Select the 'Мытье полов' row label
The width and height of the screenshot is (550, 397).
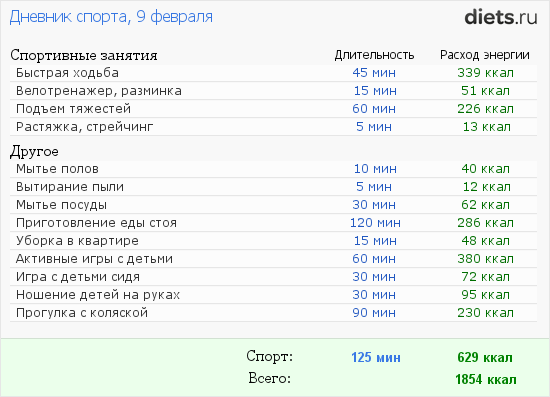(57, 169)
